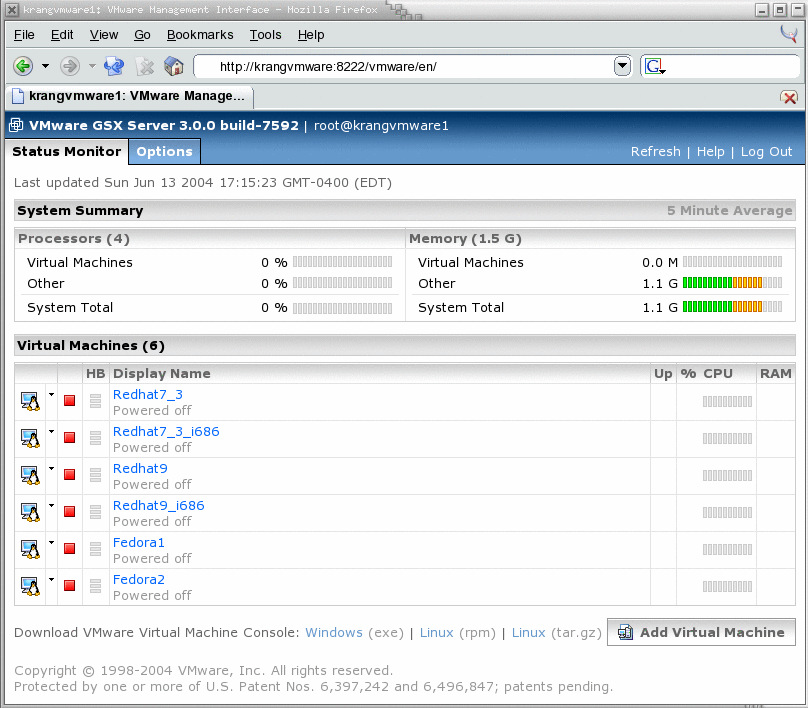Open the File menu
This screenshot has width=808, height=708.
point(24,35)
